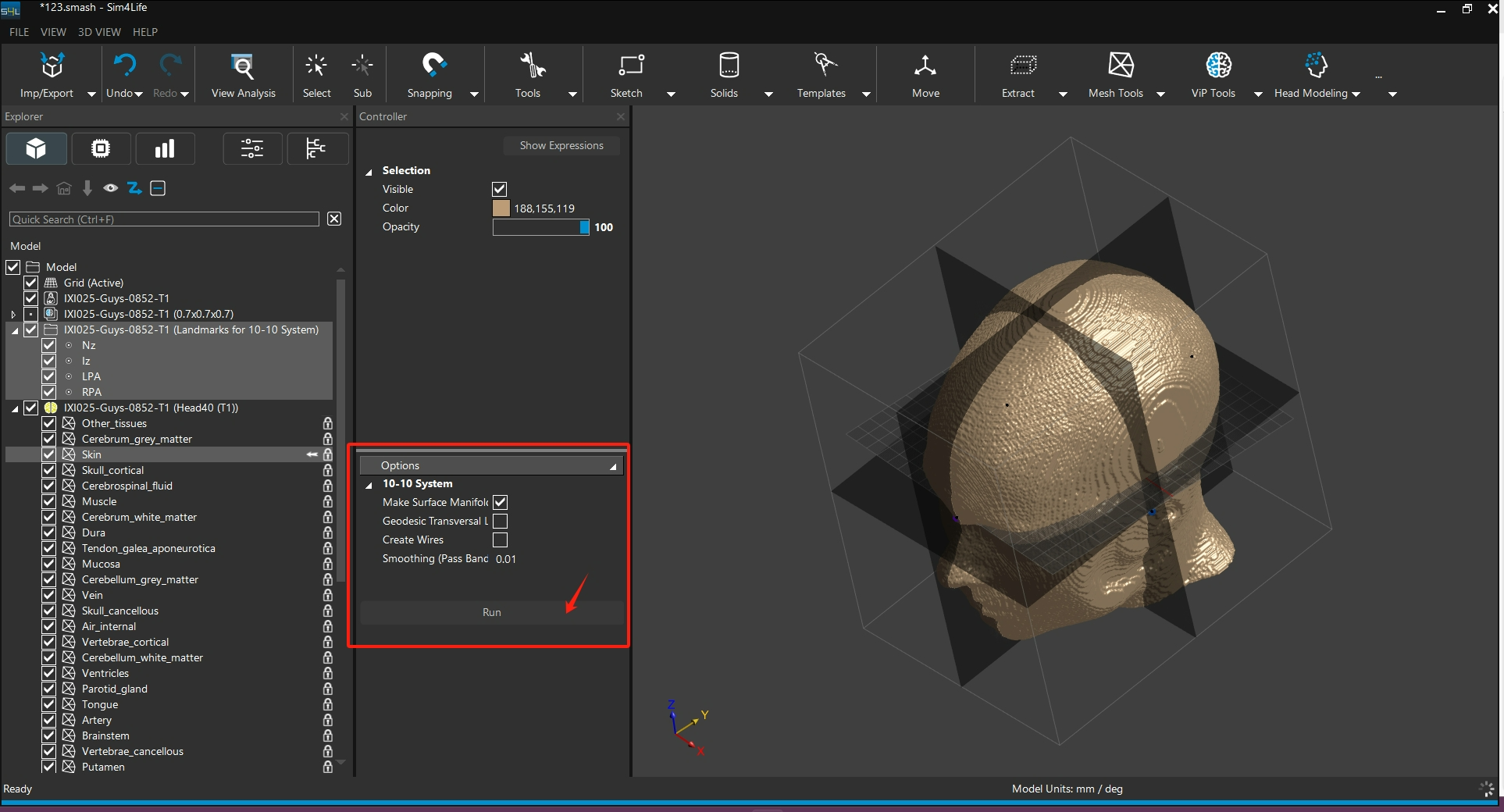This screenshot has width=1504, height=812.
Task: Open the 3D VIEW menu
Action: coord(99,32)
